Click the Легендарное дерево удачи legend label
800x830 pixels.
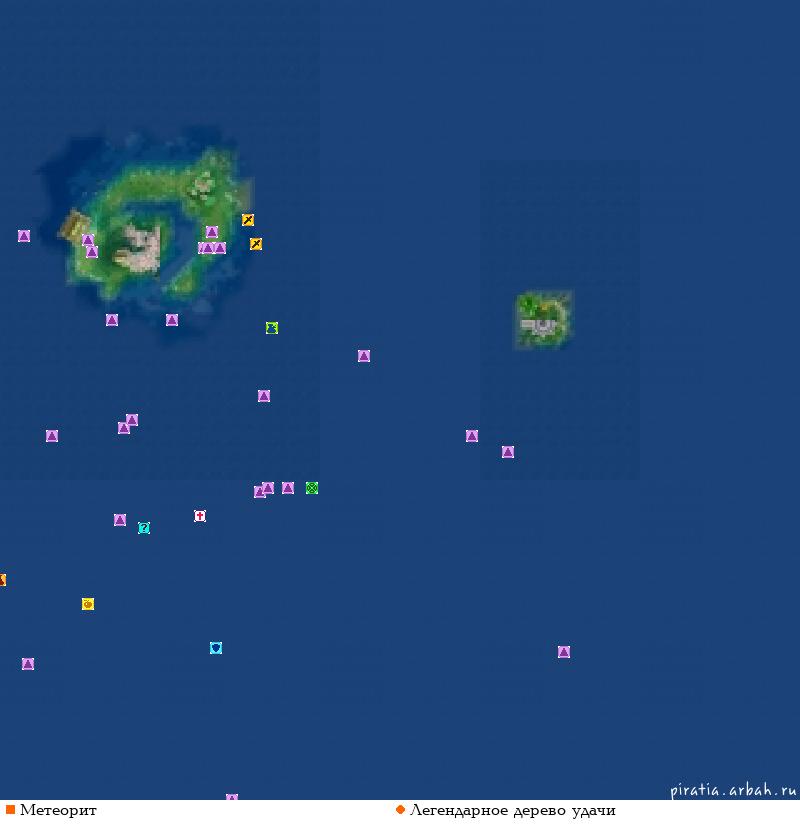coord(513,810)
